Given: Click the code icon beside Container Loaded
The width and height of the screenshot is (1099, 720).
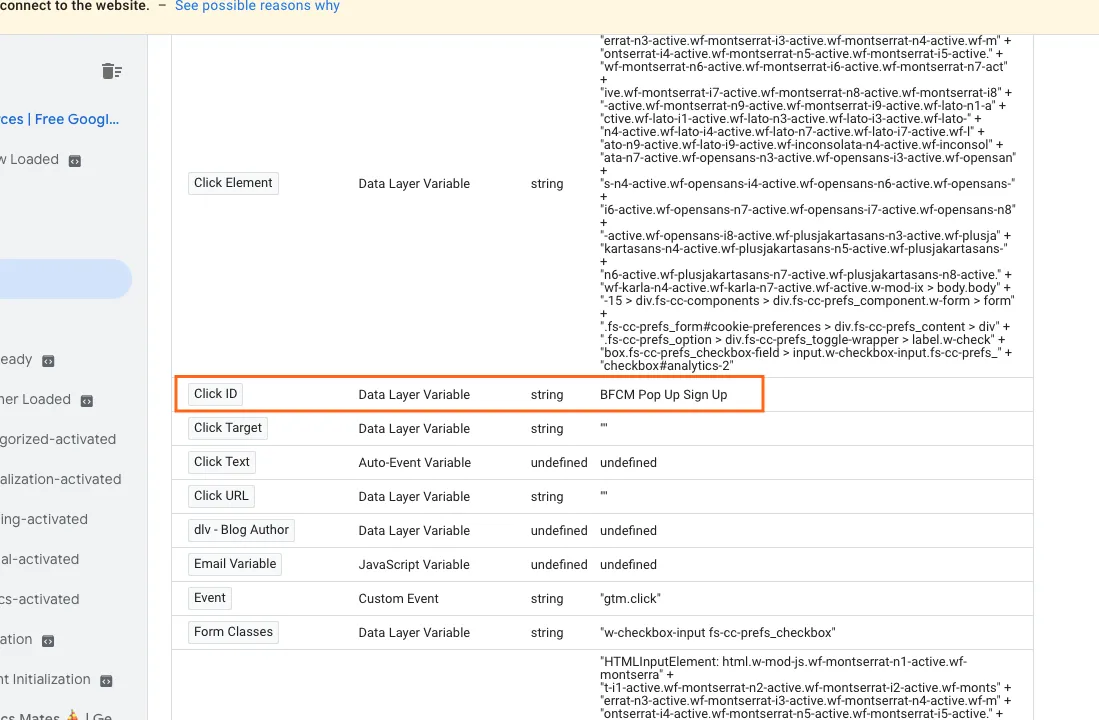Looking at the screenshot, I should tap(87, 401).
